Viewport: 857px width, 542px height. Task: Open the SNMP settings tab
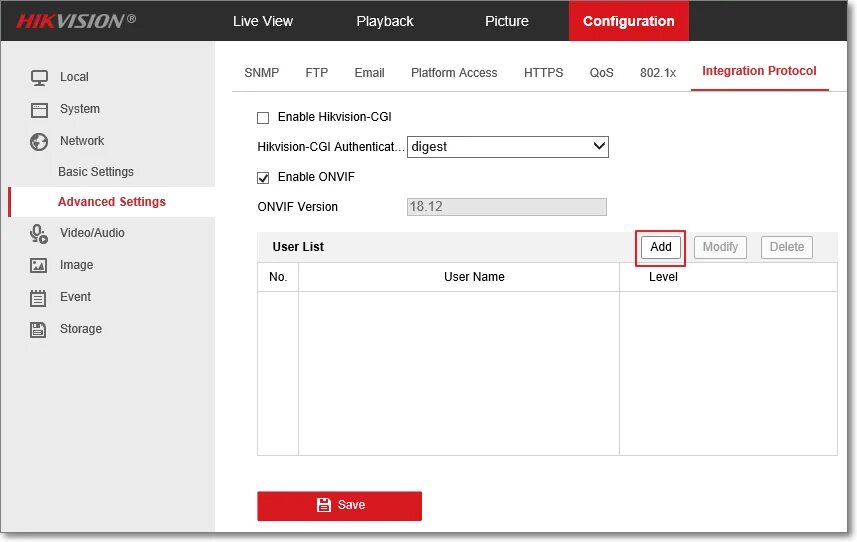tap(262, 73)
